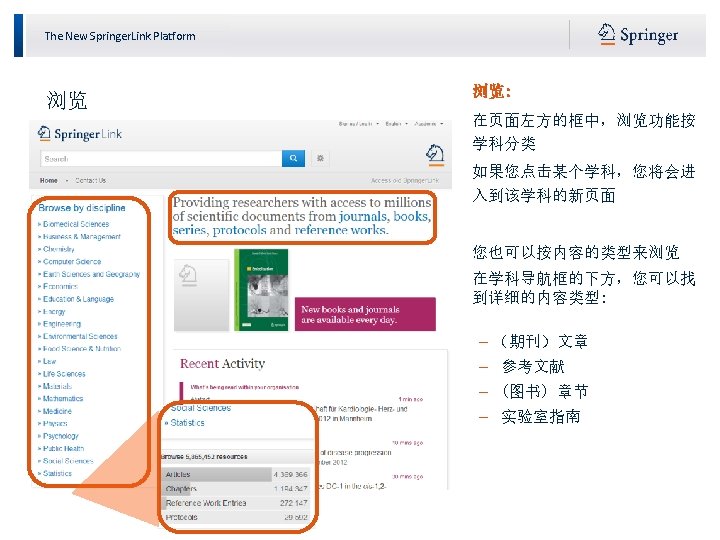Click the books link in intro text
Viewport: 720px width, 540px height.
(411, 216)
